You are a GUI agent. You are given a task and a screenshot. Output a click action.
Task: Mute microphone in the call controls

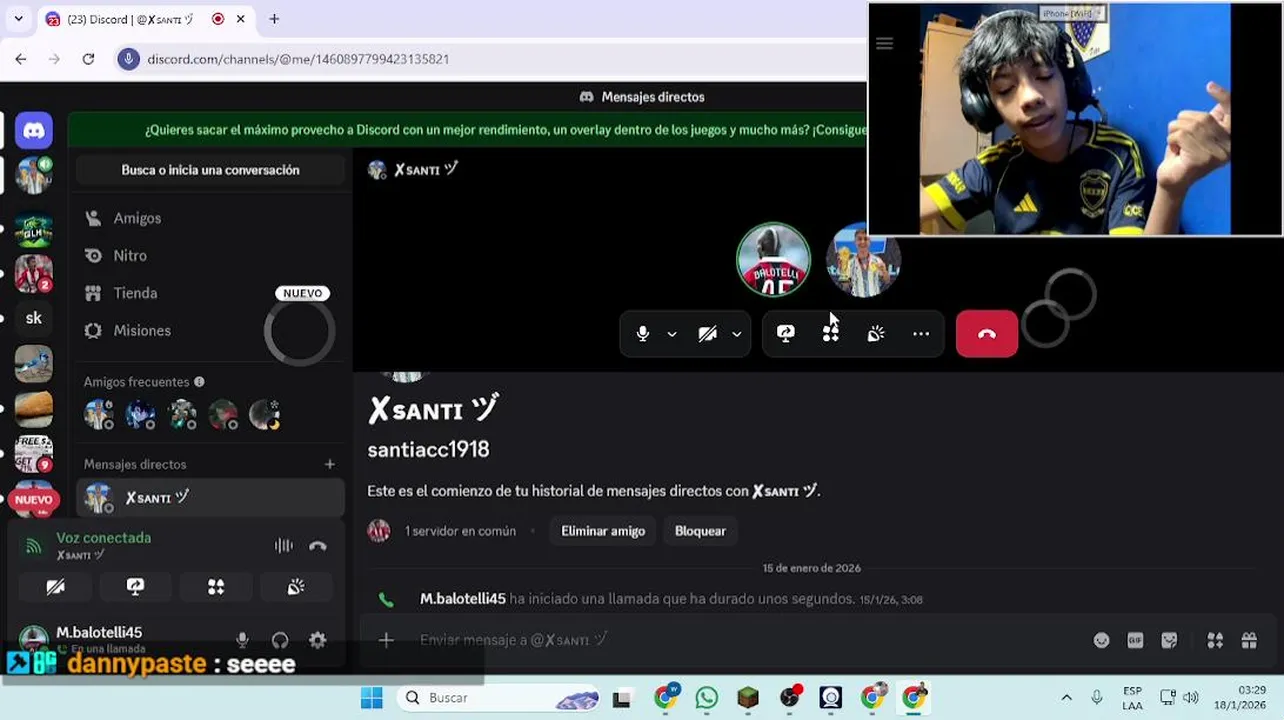click(643, 334)
